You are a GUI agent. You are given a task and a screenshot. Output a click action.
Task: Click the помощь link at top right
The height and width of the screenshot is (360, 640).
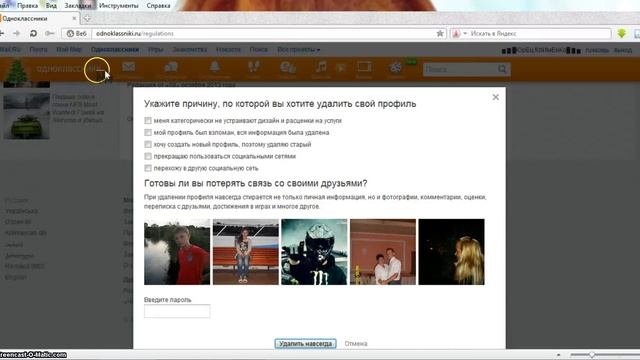click(597, 50)
